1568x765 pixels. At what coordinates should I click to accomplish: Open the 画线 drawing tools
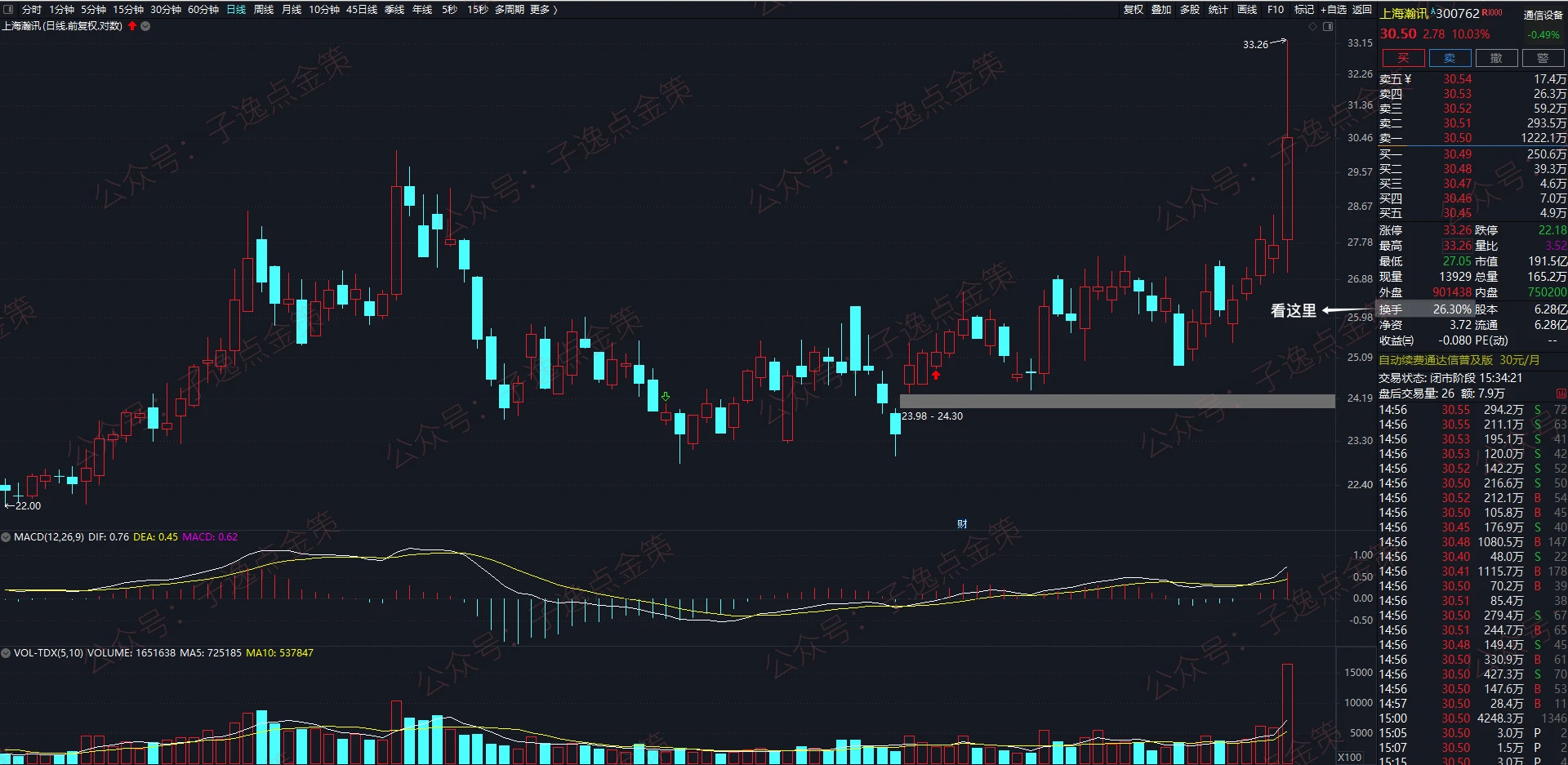coord(1247,10)
